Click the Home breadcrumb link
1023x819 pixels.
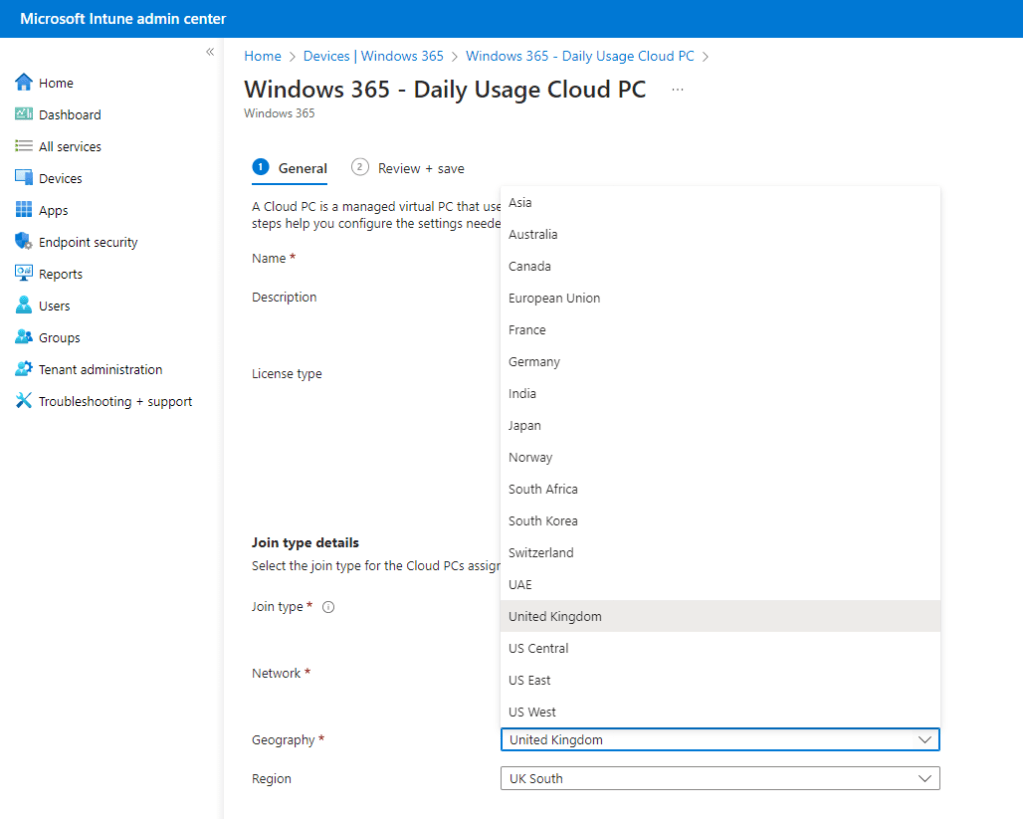coord(263,56)
